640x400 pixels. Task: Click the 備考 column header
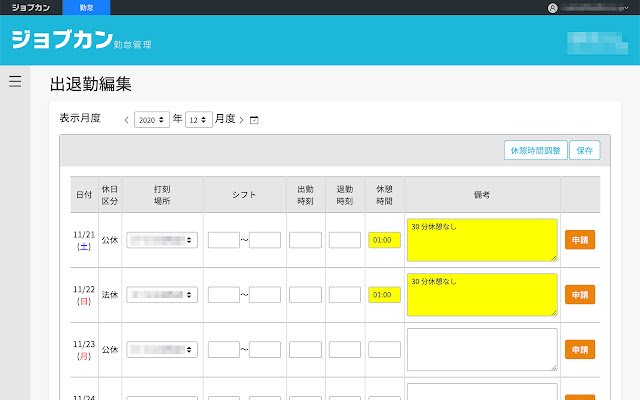point(482,195)
